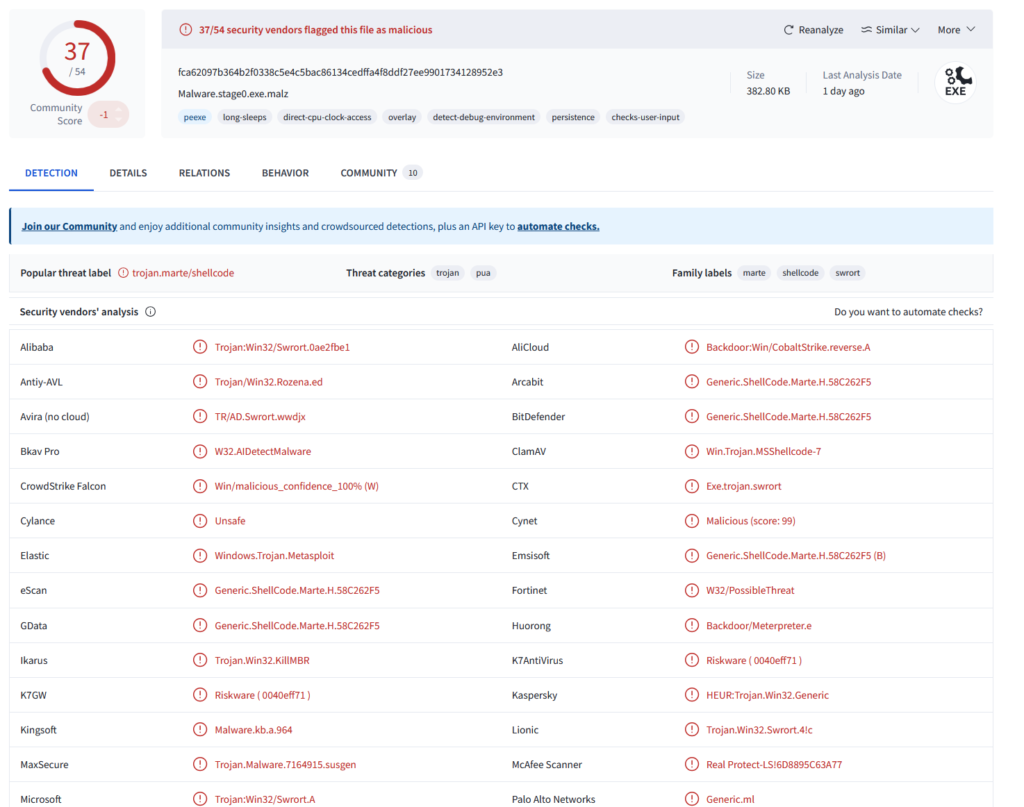Click the direct-cpu-clock-access tag

pos(327,118)
